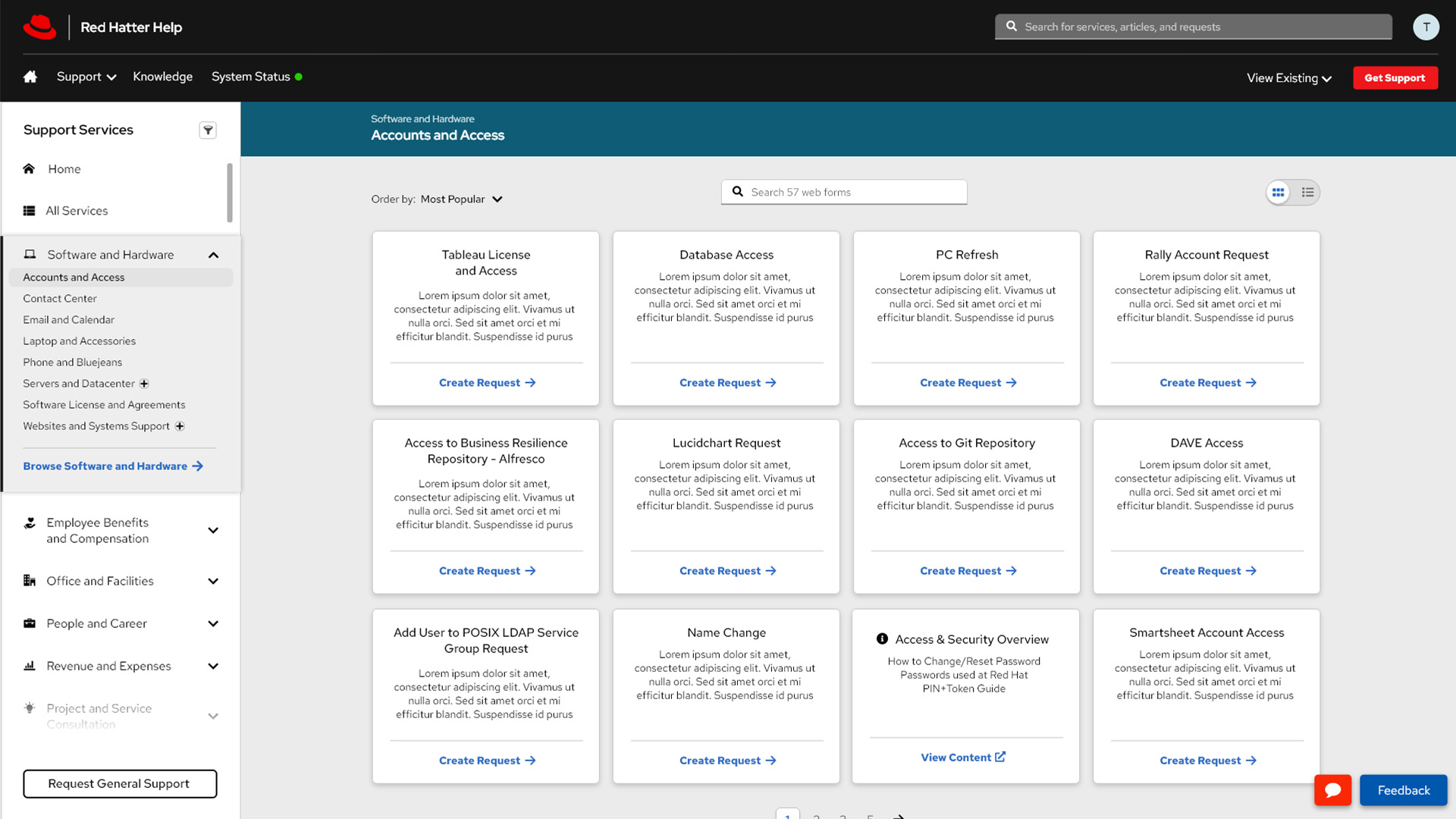The image size is (1456, 819).
Task: Create Request for Access to Git Repository
Action: pyautogui.click(x=968, y=571)
